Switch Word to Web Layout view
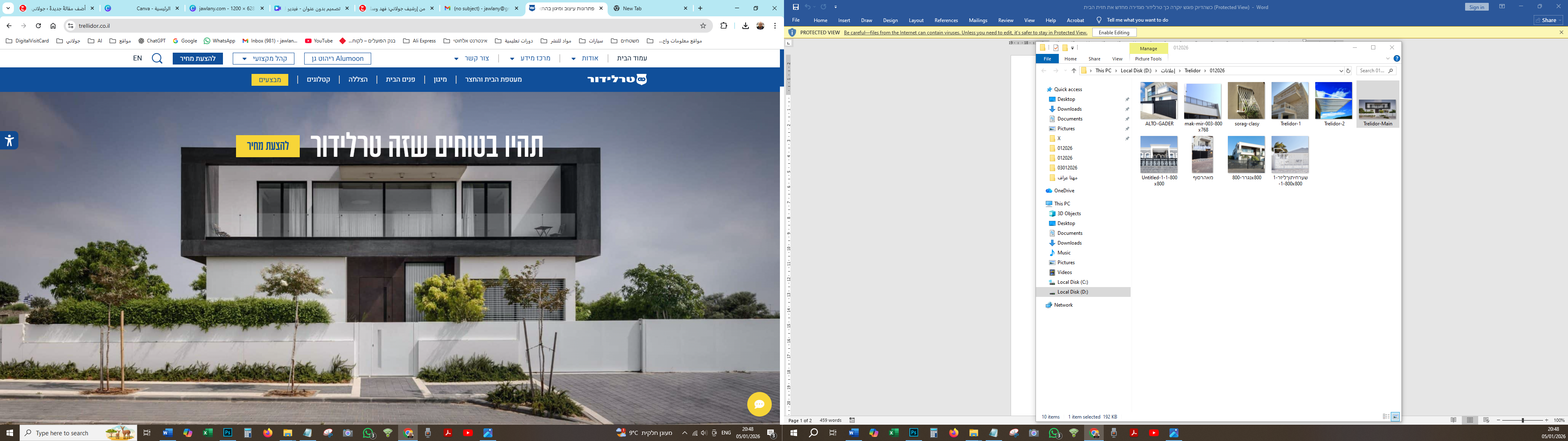The image size is (1568, 441). pyautogui.click(x=1486, y=420)
